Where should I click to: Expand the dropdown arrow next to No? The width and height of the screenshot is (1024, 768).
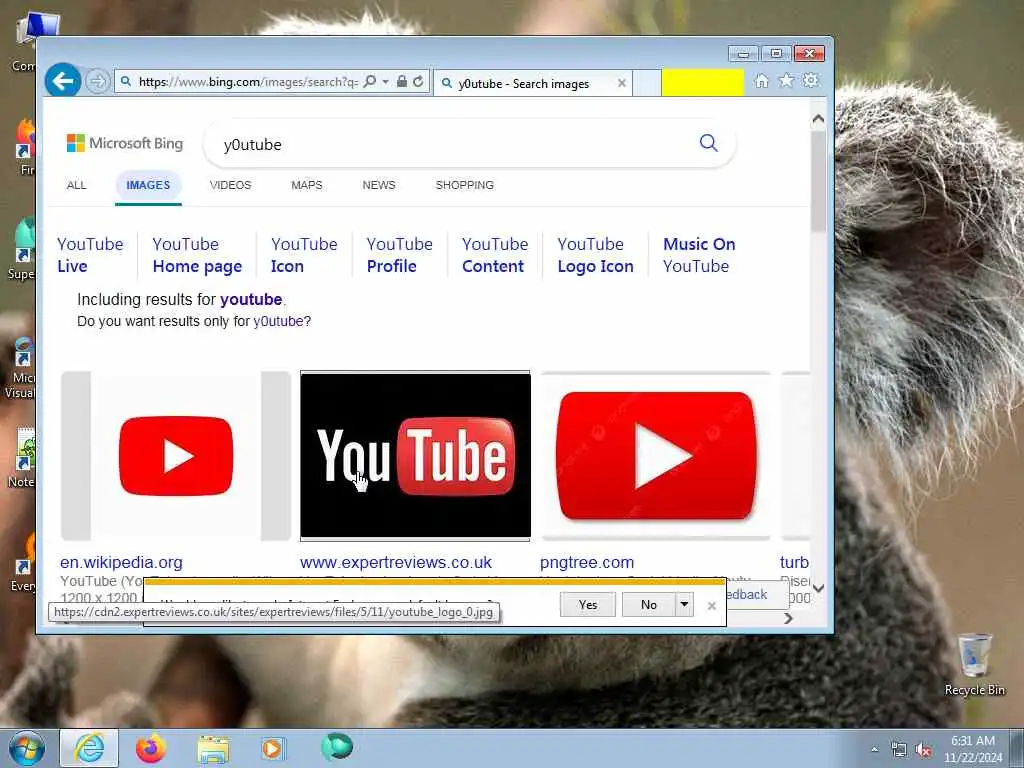coord(684,605)
